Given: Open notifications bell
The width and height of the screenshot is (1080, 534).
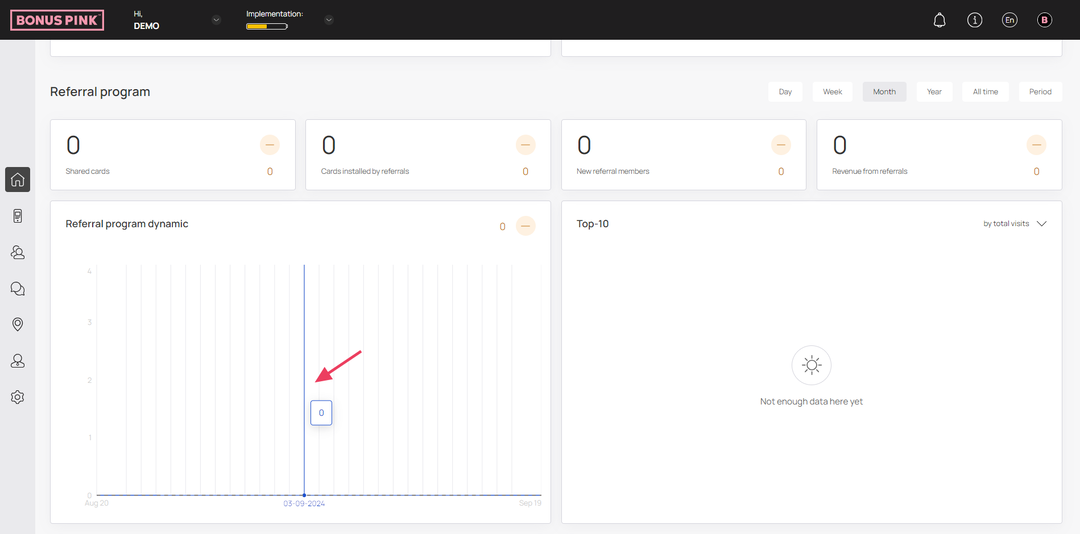Looking at the screenshot, I should pyautogui.click(x=939, y=20).
